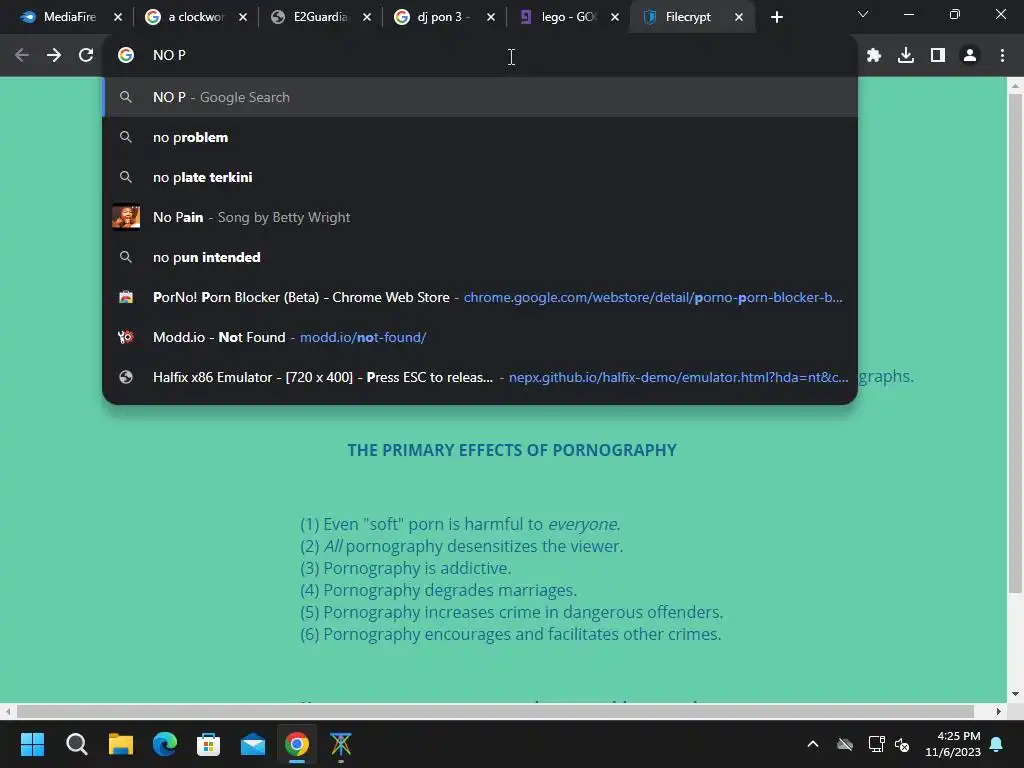
Task: Close the 'dj pon 3' tab
Action: [x=491, y=17]
